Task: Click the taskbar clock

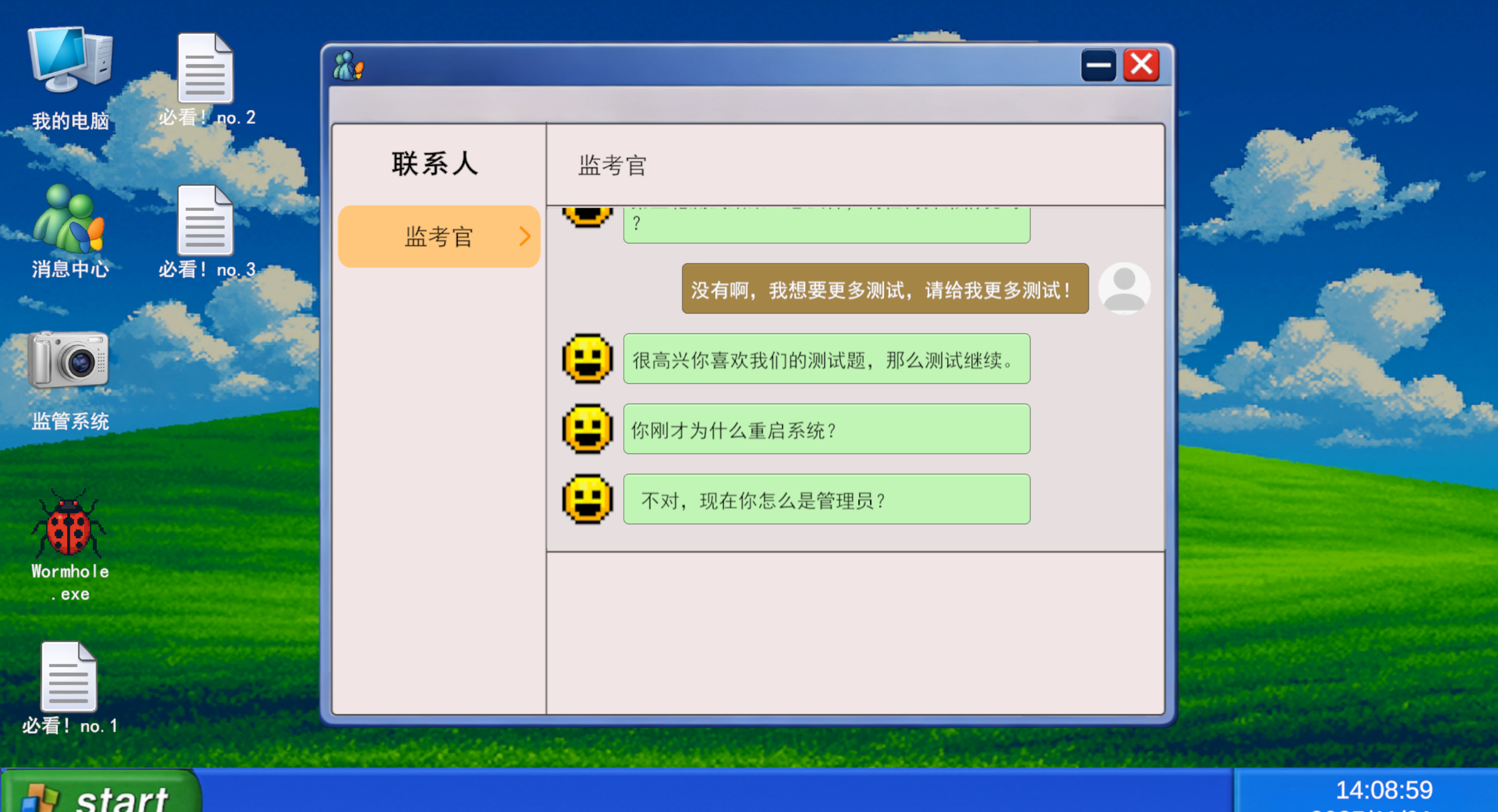Action: coord(1383,790)
